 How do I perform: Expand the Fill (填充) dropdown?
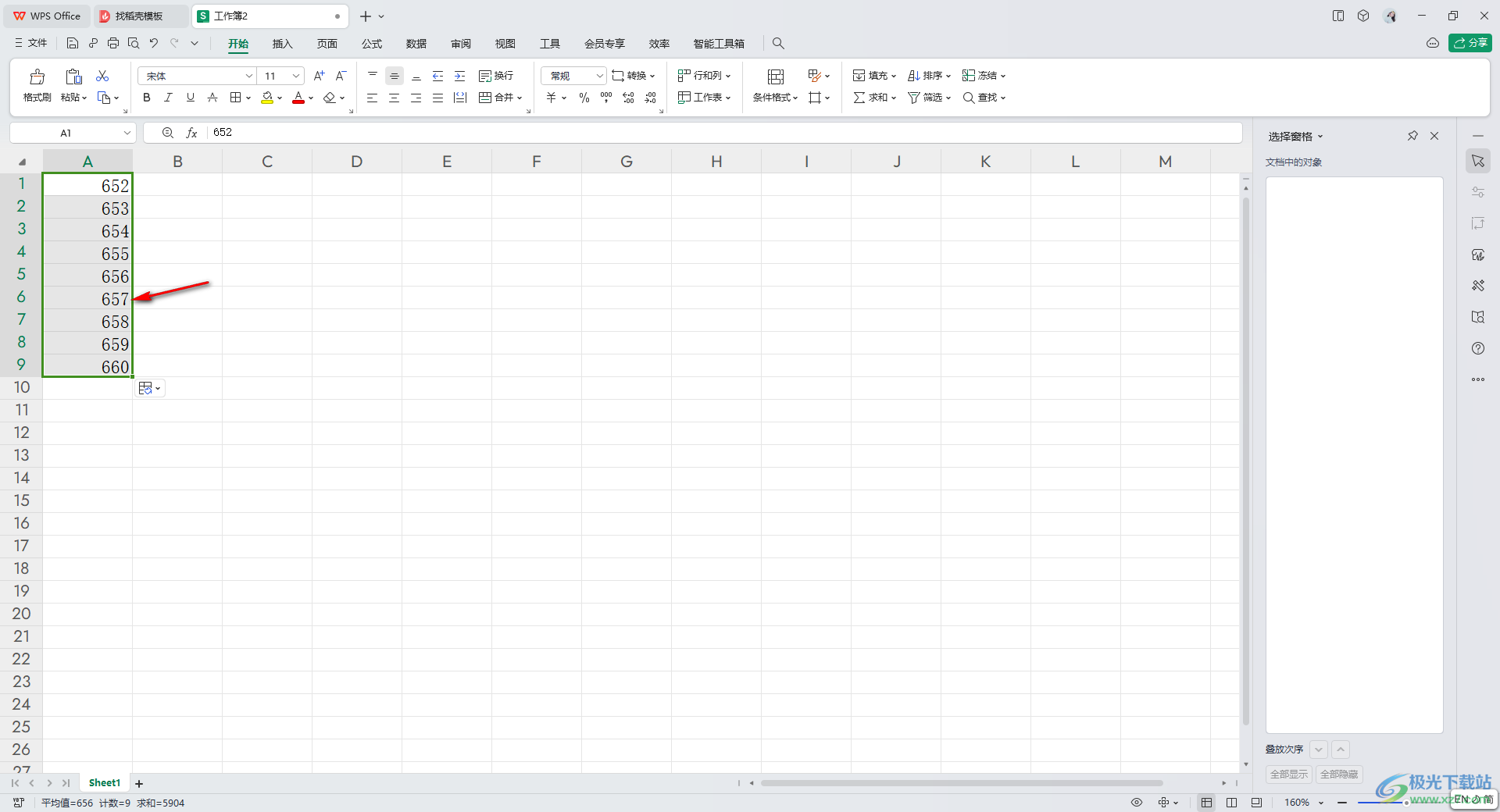pyautogui.click(x=894, y=77)
